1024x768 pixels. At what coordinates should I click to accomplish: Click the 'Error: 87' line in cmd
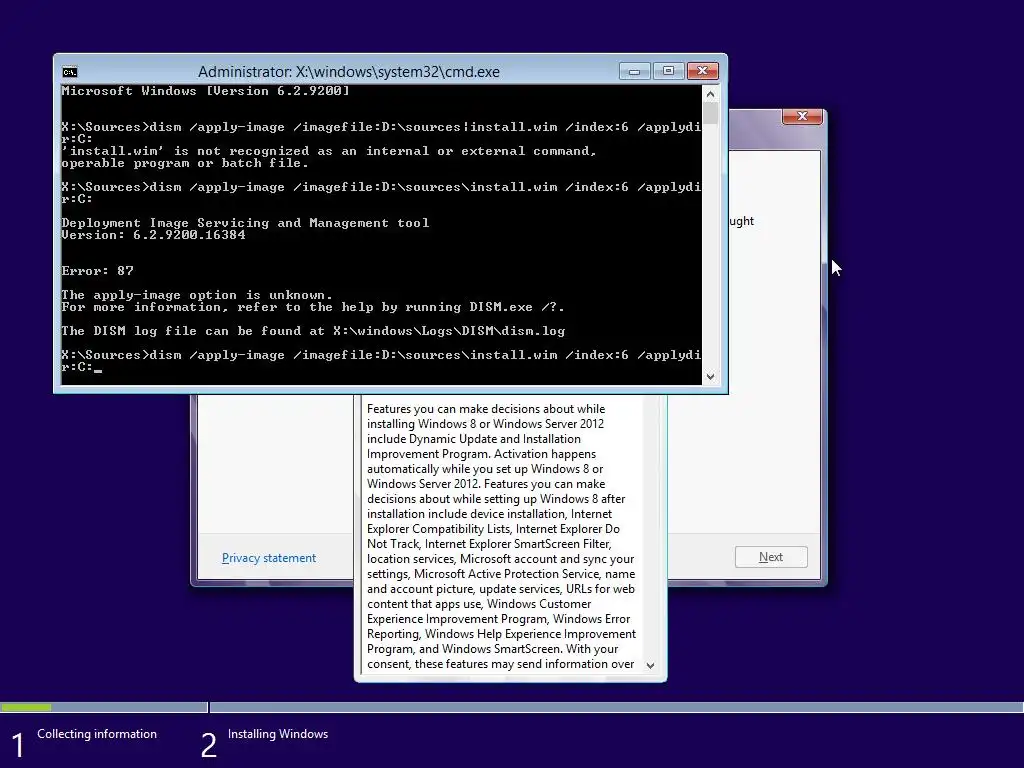[97, 270]
